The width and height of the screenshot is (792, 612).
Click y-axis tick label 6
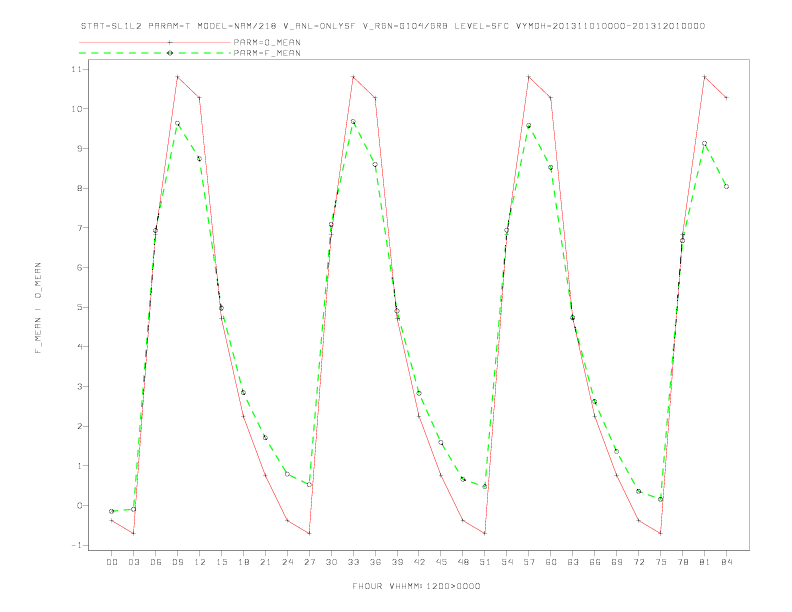80,268
